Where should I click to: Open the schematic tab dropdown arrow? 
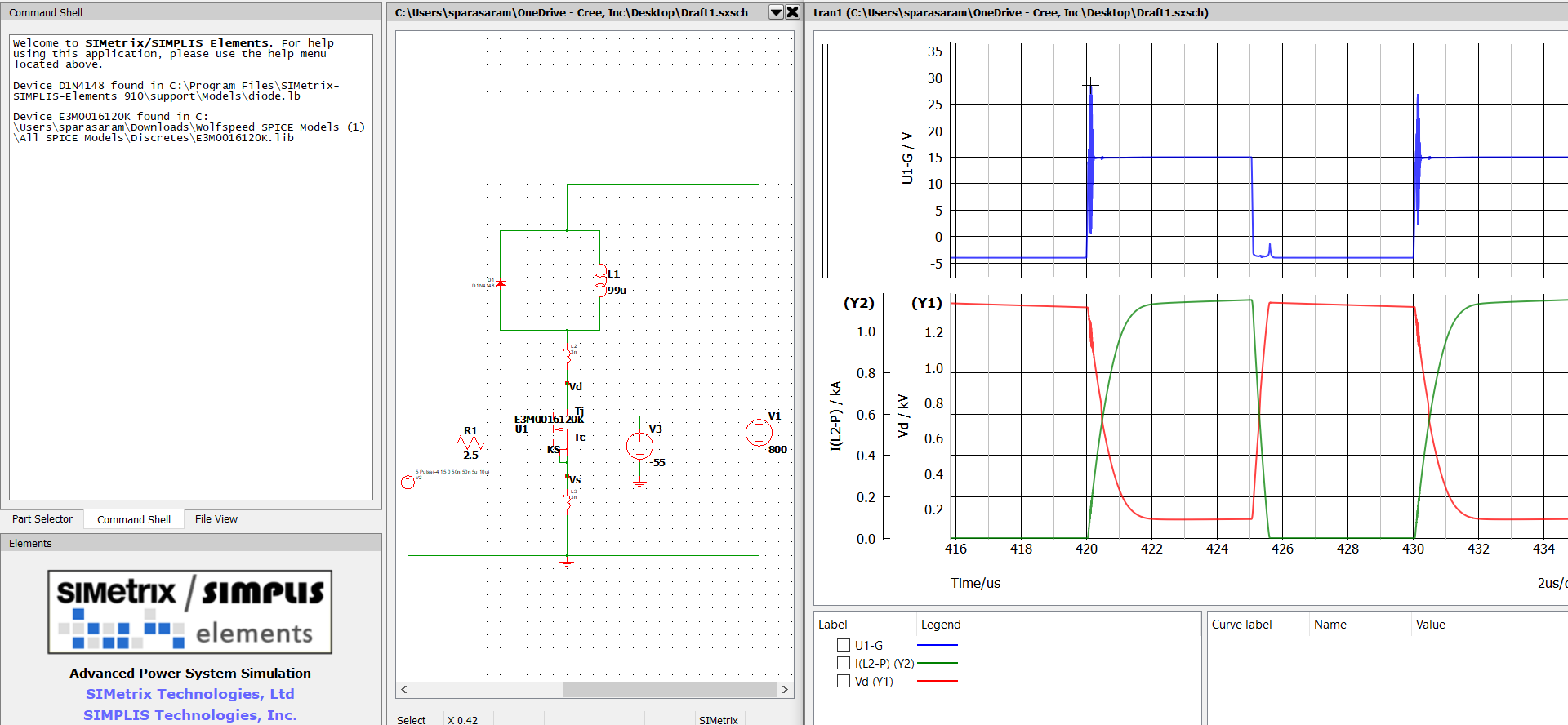click(777, 12)
